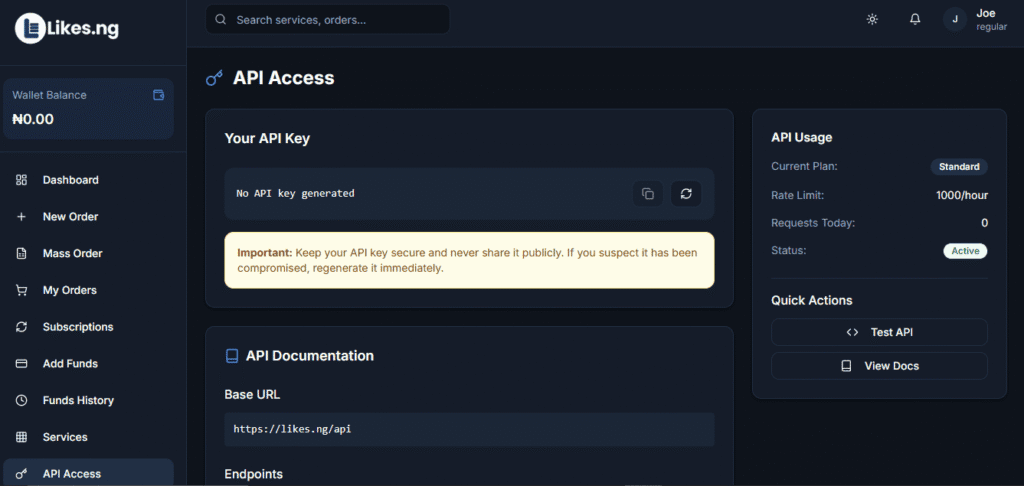Click the wallet icon in balance card
The width and height of the screenshot is (1024, 486).
(158, 95)
